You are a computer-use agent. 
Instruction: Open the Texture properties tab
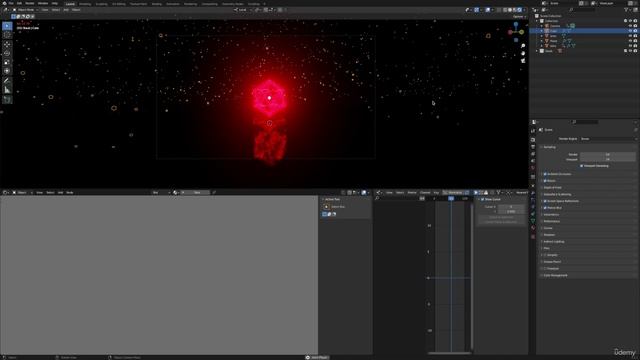(x=533, y=236)
